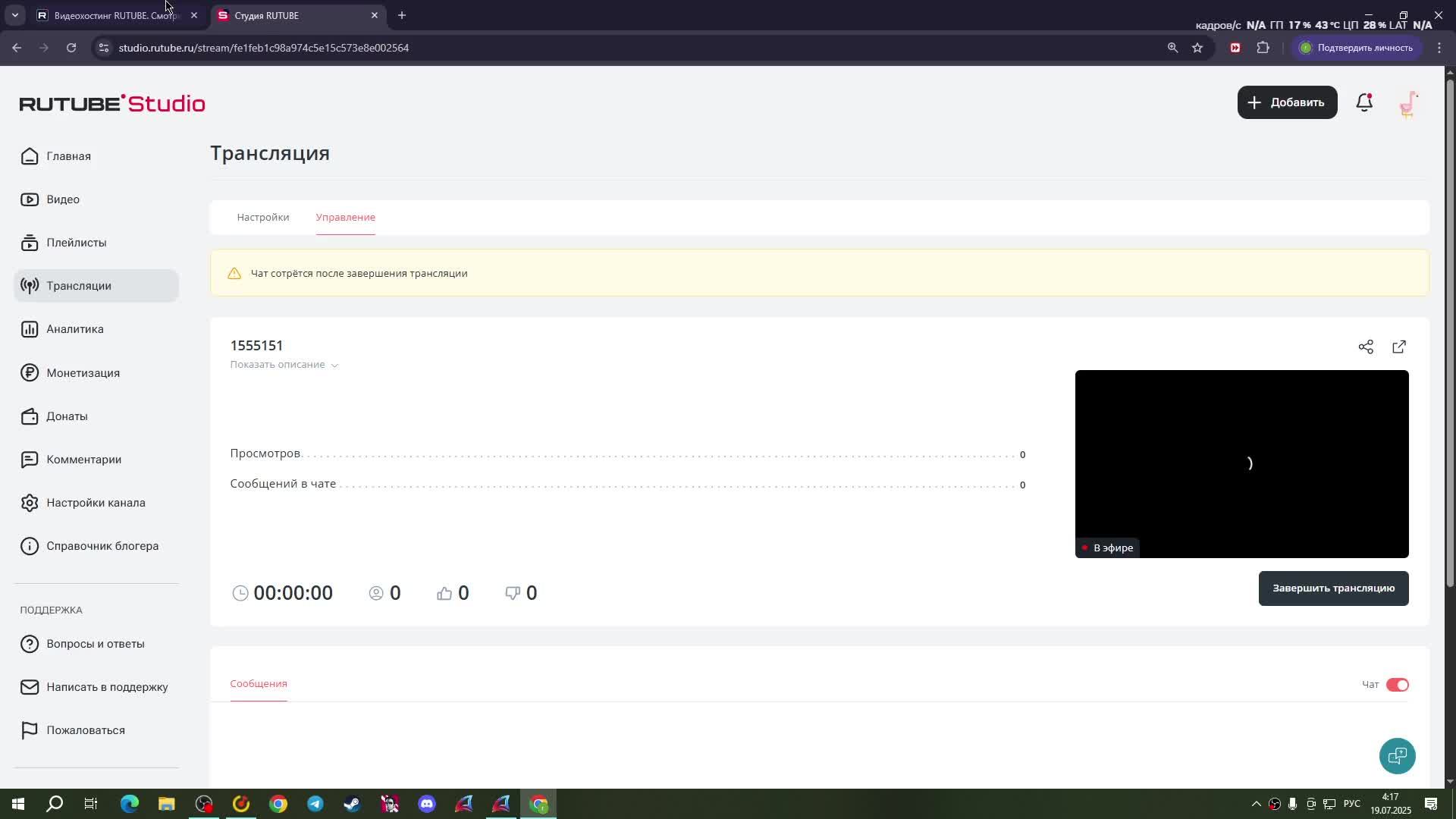Image resolution: width=1456 pixels, height=819 pixels.
Task: Open Главная in the sidebar
Action: (96, 156)
